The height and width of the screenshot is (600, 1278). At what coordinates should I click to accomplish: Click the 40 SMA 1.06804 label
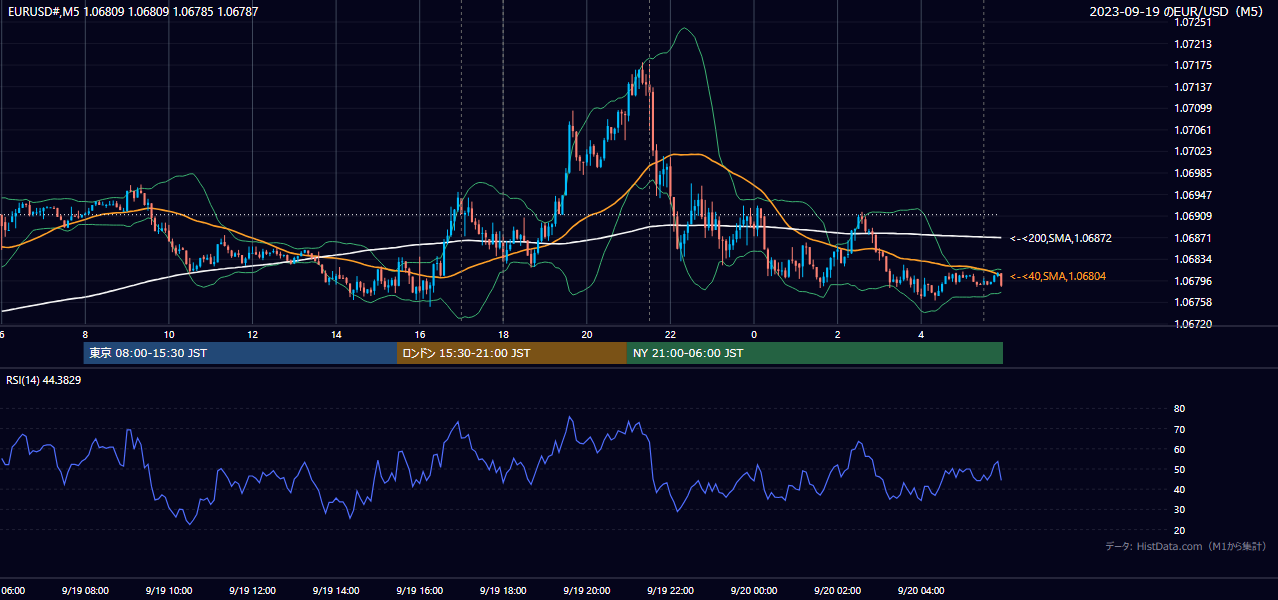coord(1058,276)
